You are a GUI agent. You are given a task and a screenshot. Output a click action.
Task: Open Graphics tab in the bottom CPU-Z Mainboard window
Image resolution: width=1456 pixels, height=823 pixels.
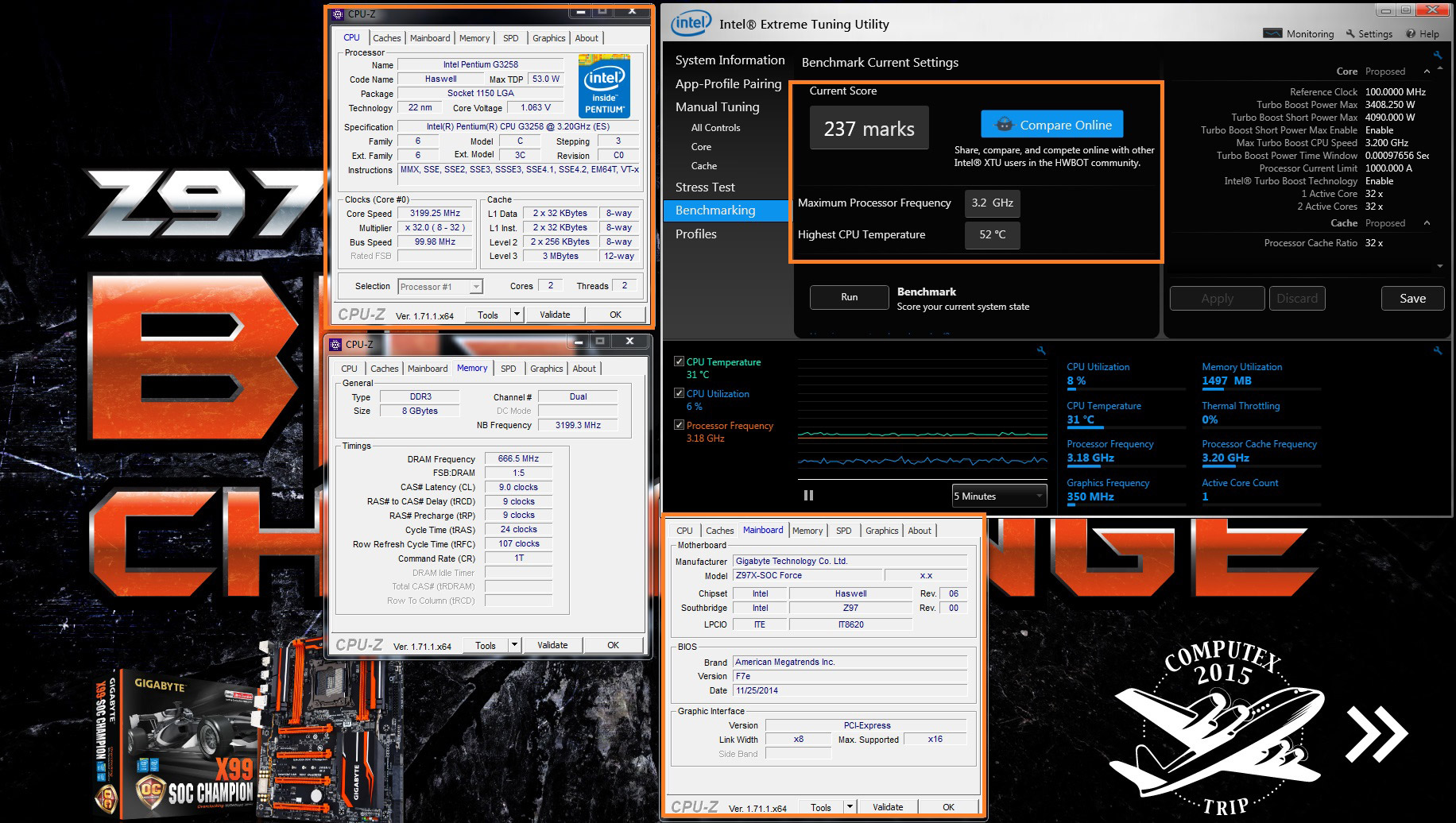pos(882,531)
